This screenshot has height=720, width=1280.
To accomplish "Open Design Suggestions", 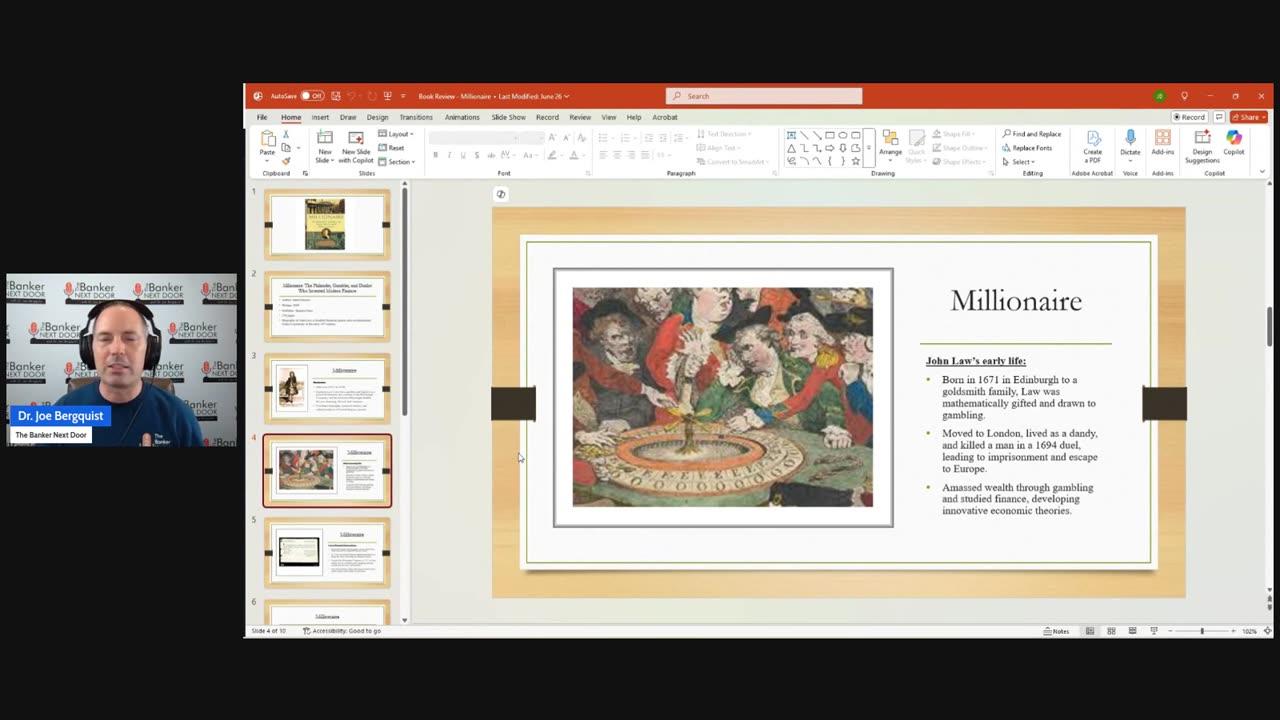I will [x=1202, y=147].
